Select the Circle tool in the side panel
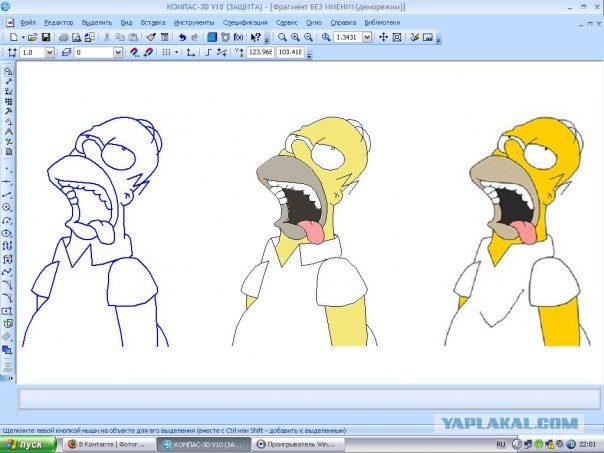This screenshot has height=453, width=604. click(7, 207)
